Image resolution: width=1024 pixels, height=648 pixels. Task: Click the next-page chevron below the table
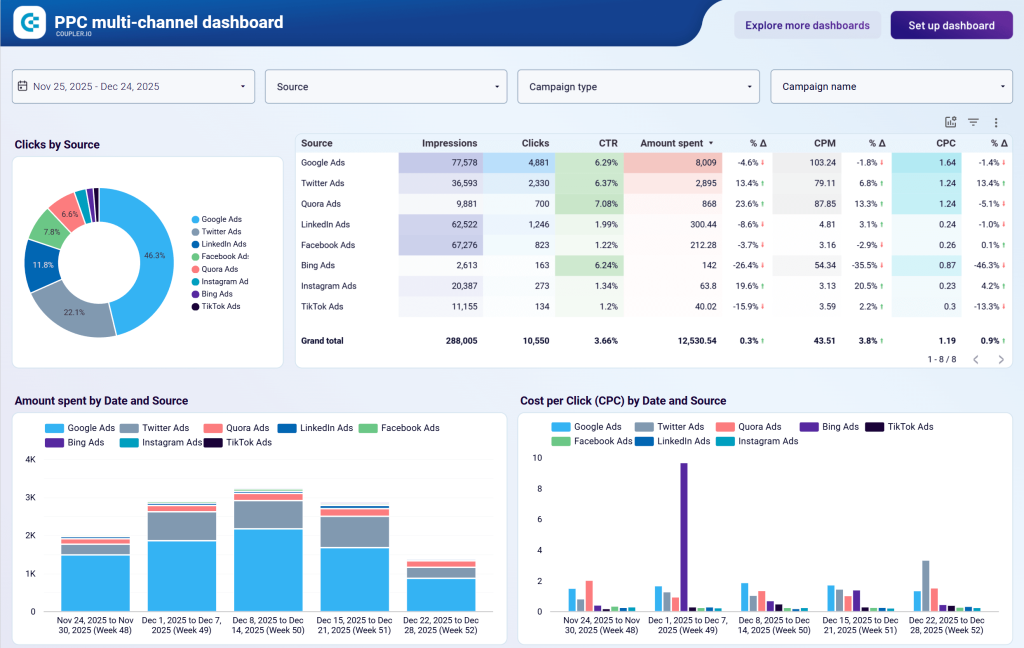1000,357
